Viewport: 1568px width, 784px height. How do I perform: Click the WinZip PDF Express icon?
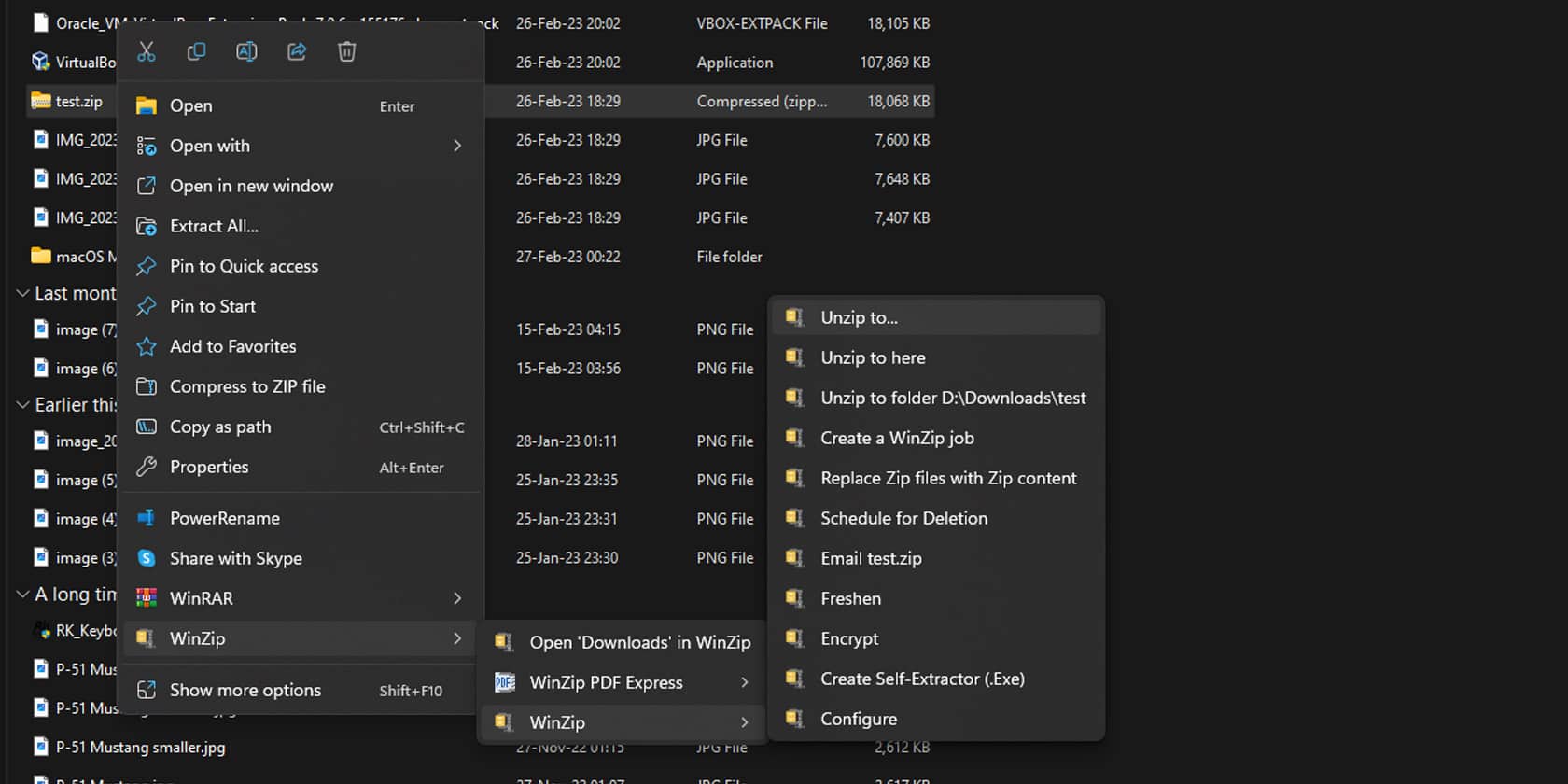505,682
